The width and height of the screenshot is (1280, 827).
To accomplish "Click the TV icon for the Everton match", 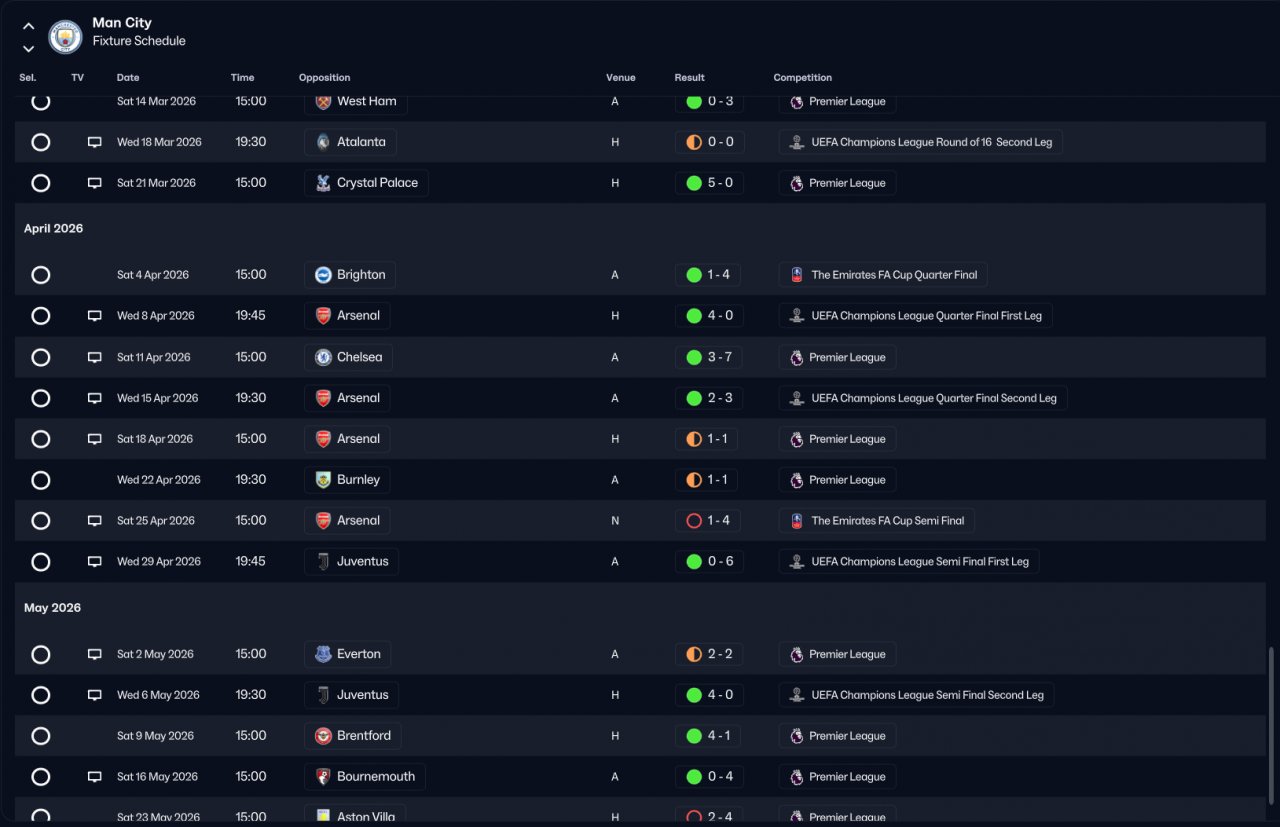I will pos(95,654).
